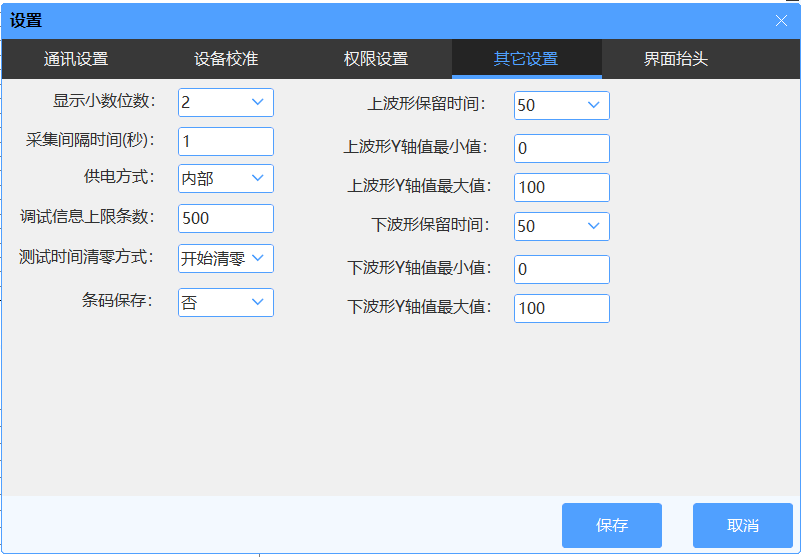Select the 上波形Y轴值最大值 field

pyautogui.click(x=562, y=187)
